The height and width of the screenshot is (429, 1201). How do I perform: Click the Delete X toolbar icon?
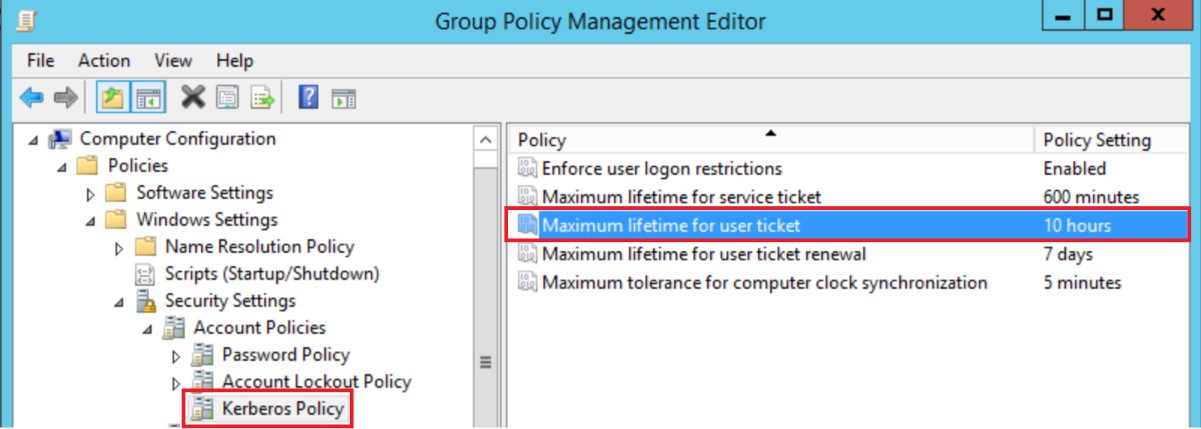(x=192, y=97)
